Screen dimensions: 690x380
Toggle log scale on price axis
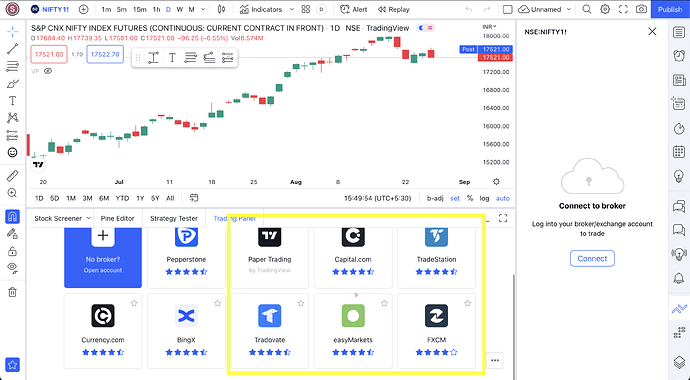(484, 198)
